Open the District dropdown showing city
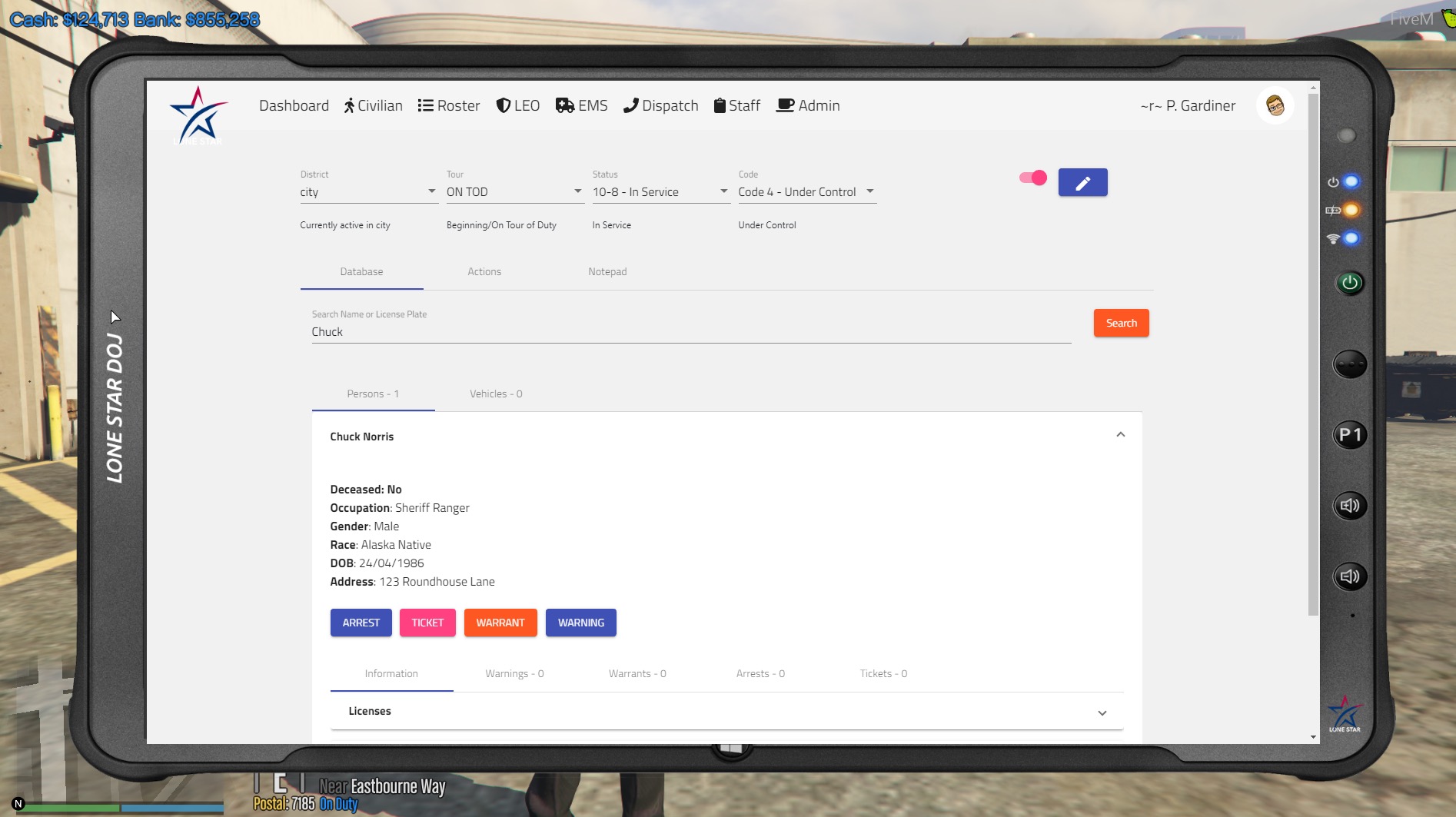 tap(369, 191)
